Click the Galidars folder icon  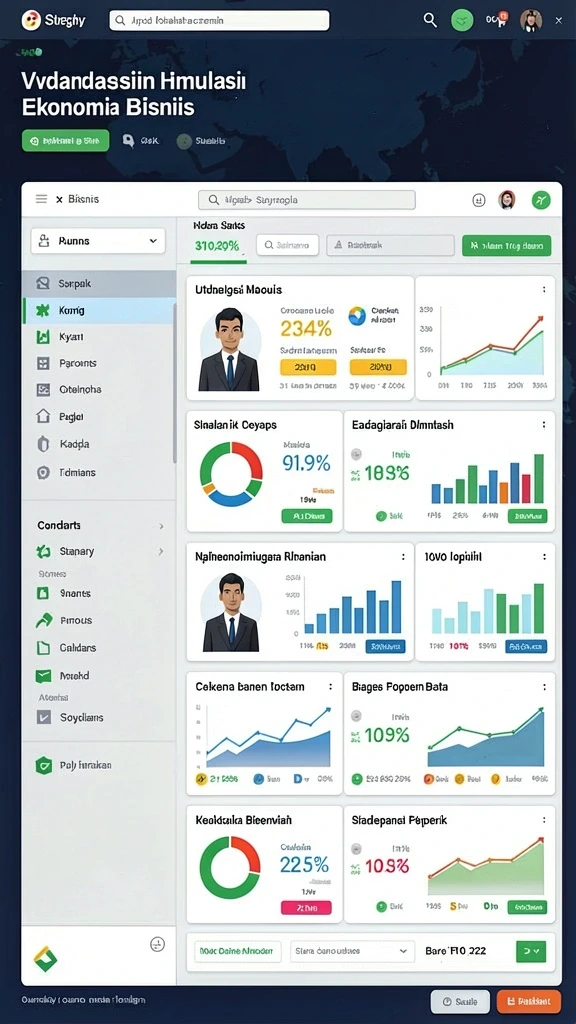pos(43,648)
